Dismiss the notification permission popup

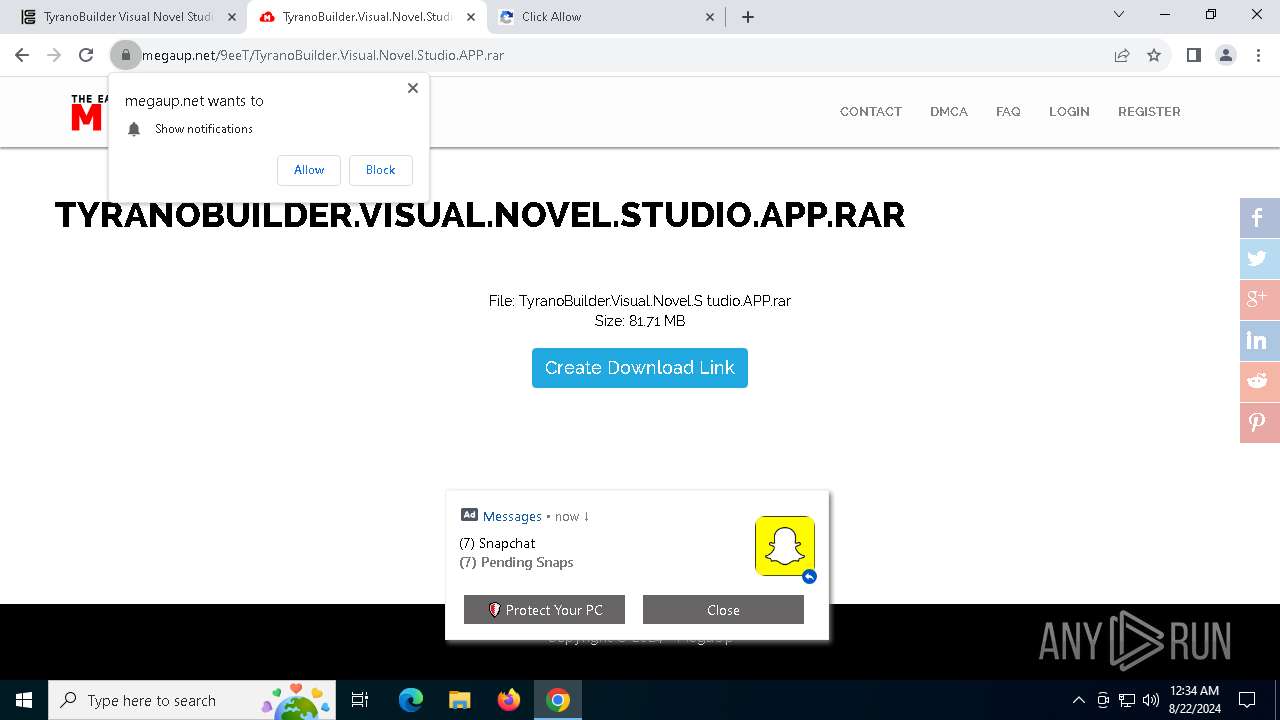[413, 88]
